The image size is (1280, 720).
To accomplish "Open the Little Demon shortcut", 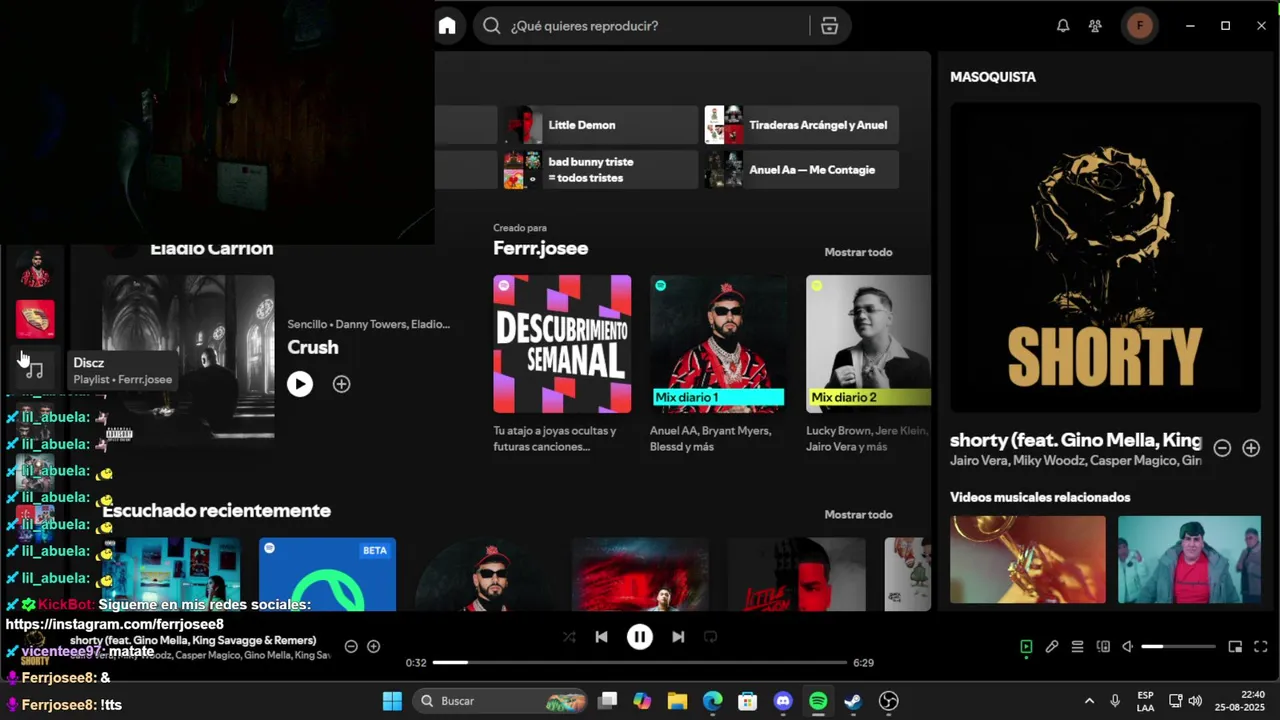I will pyautogui.click(x=598, y=125).
